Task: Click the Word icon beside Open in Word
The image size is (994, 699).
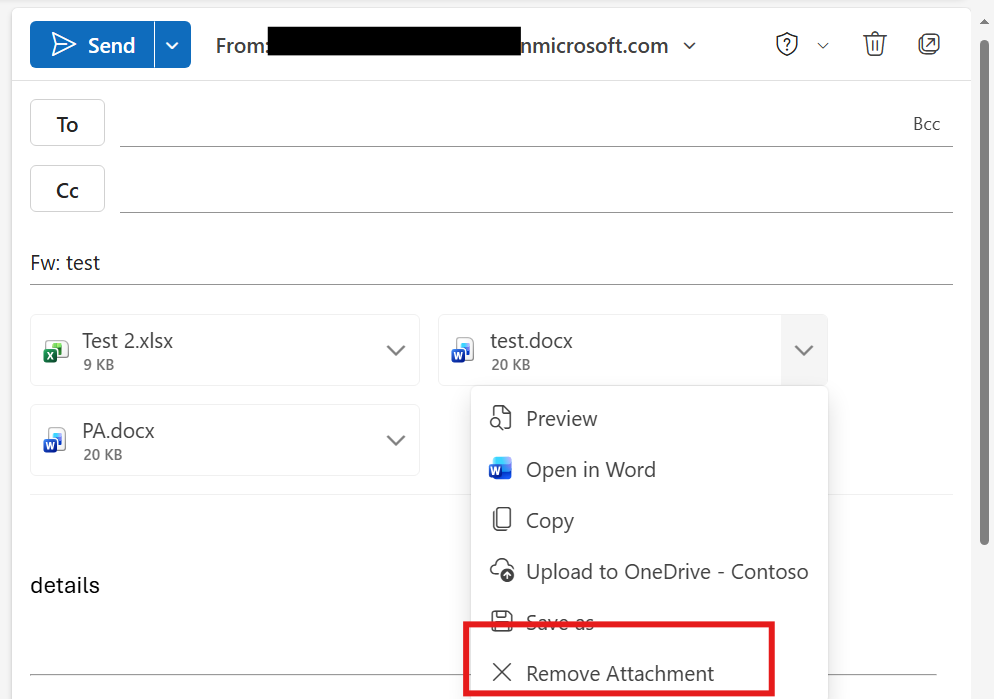Action: 500,470
